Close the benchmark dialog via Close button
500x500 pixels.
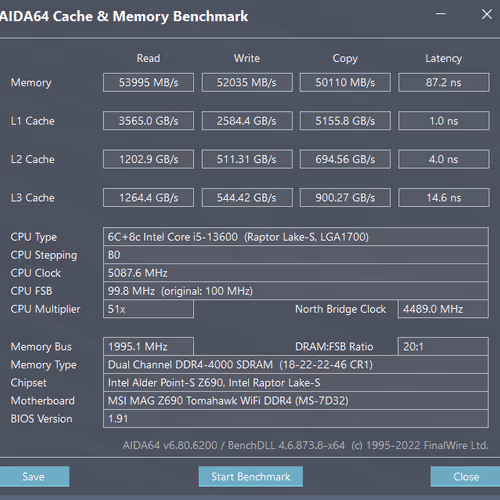[465, 476]
